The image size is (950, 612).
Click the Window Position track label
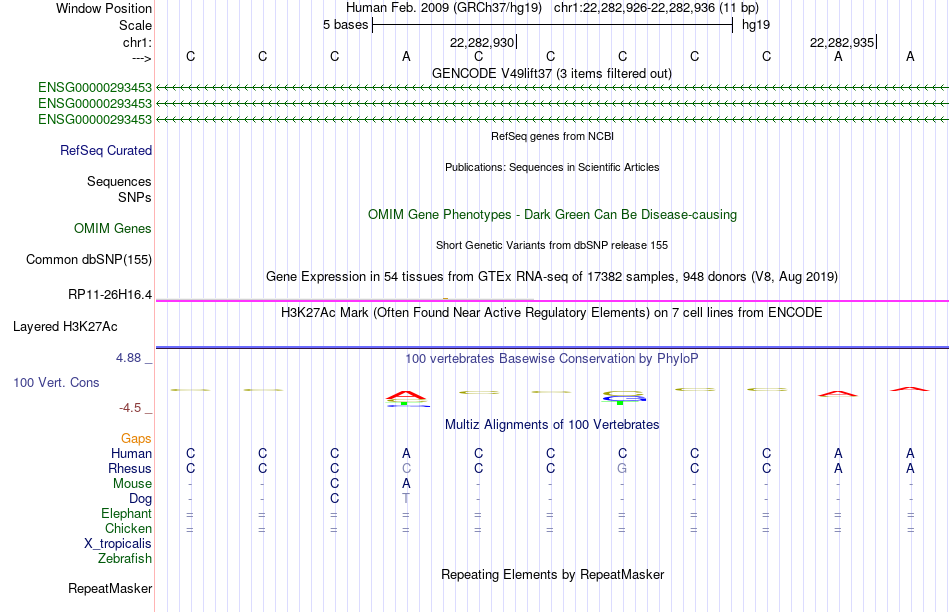click(104, 8)
